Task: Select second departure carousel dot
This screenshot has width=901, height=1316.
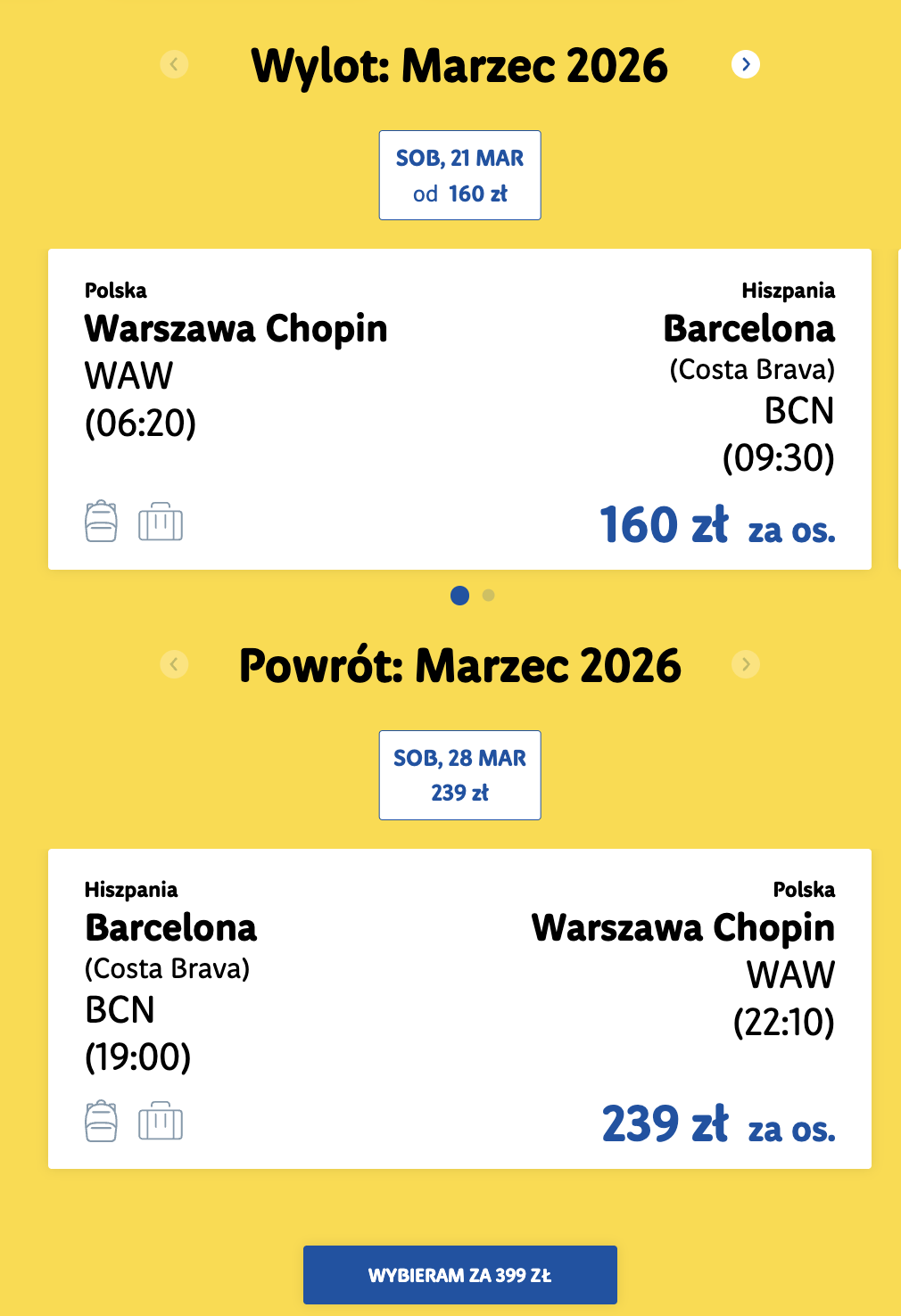Action: click(x=488, y=596)
